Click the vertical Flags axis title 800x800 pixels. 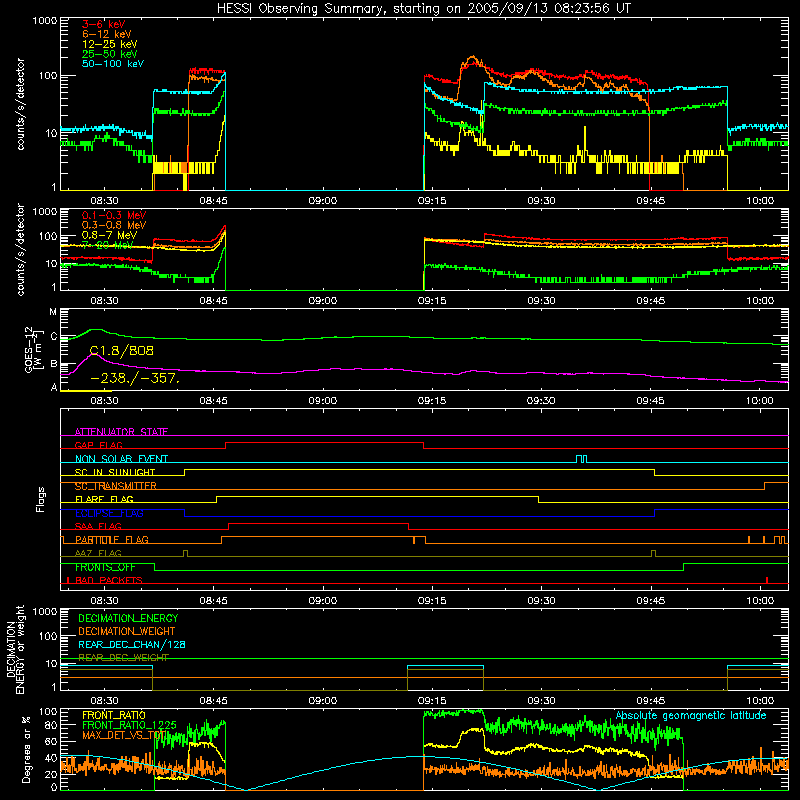point(41,499)
